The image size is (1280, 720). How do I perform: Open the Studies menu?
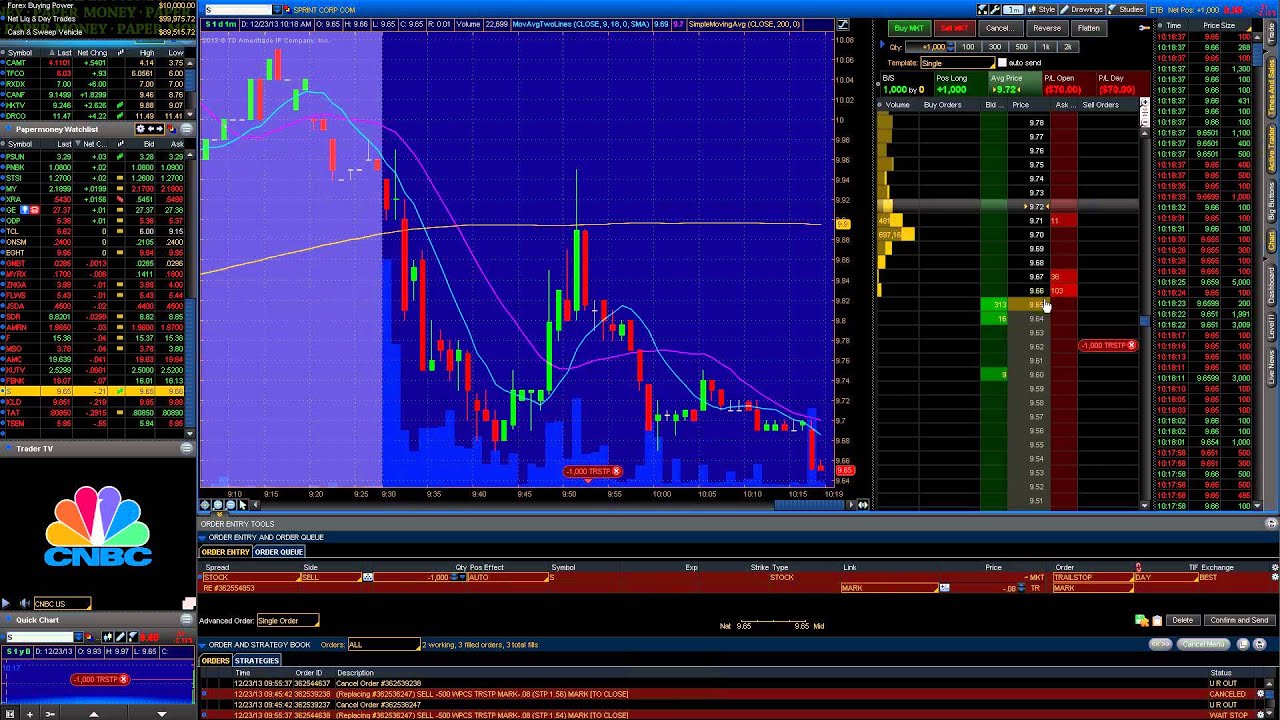(1127, 9)
